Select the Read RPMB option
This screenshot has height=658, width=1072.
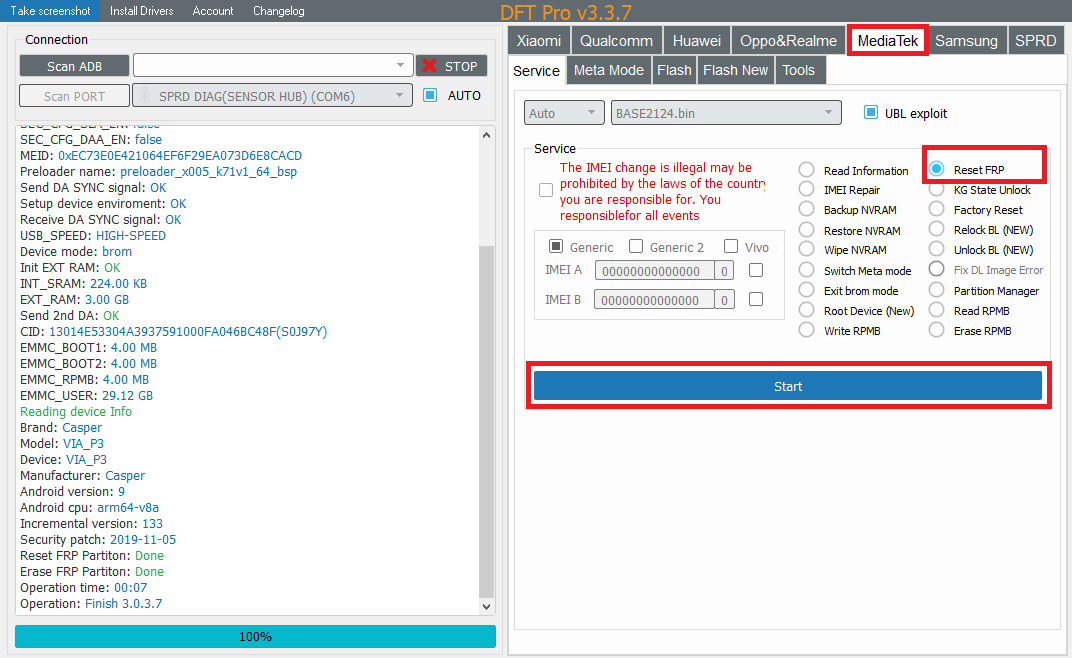pos(937,310)
